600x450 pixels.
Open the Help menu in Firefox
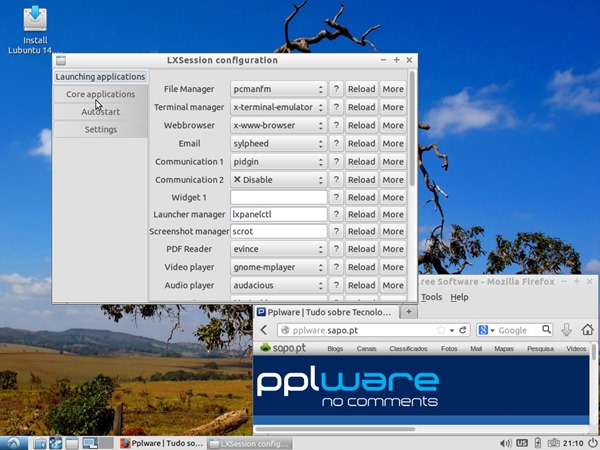click(x=459, y=297)
